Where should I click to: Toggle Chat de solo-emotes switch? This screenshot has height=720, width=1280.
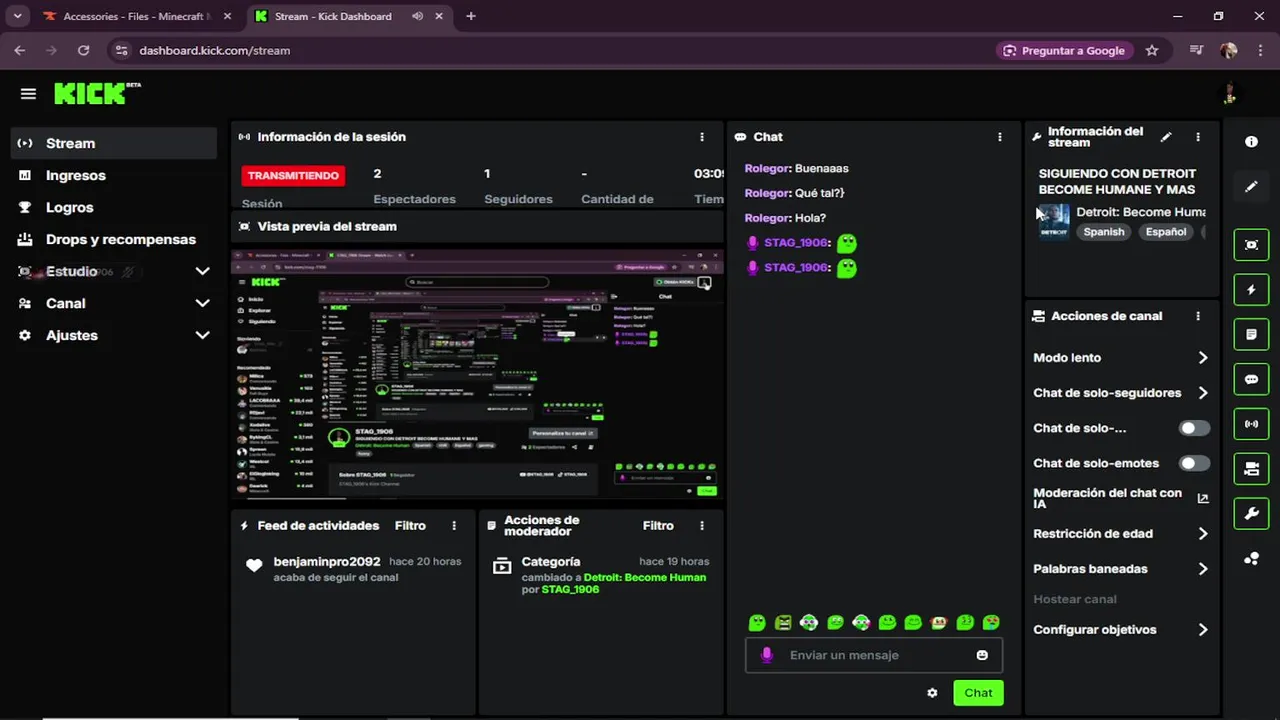tap(1194, 463)
